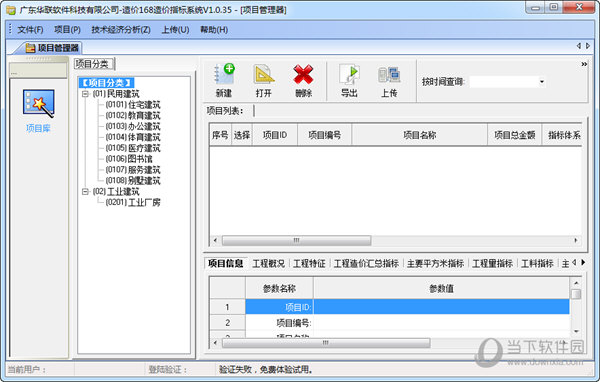Switch to the 工程特征 tab
The height and width of the screenshot is (382, 600).
pyautogui.click(x=309, y=263)
